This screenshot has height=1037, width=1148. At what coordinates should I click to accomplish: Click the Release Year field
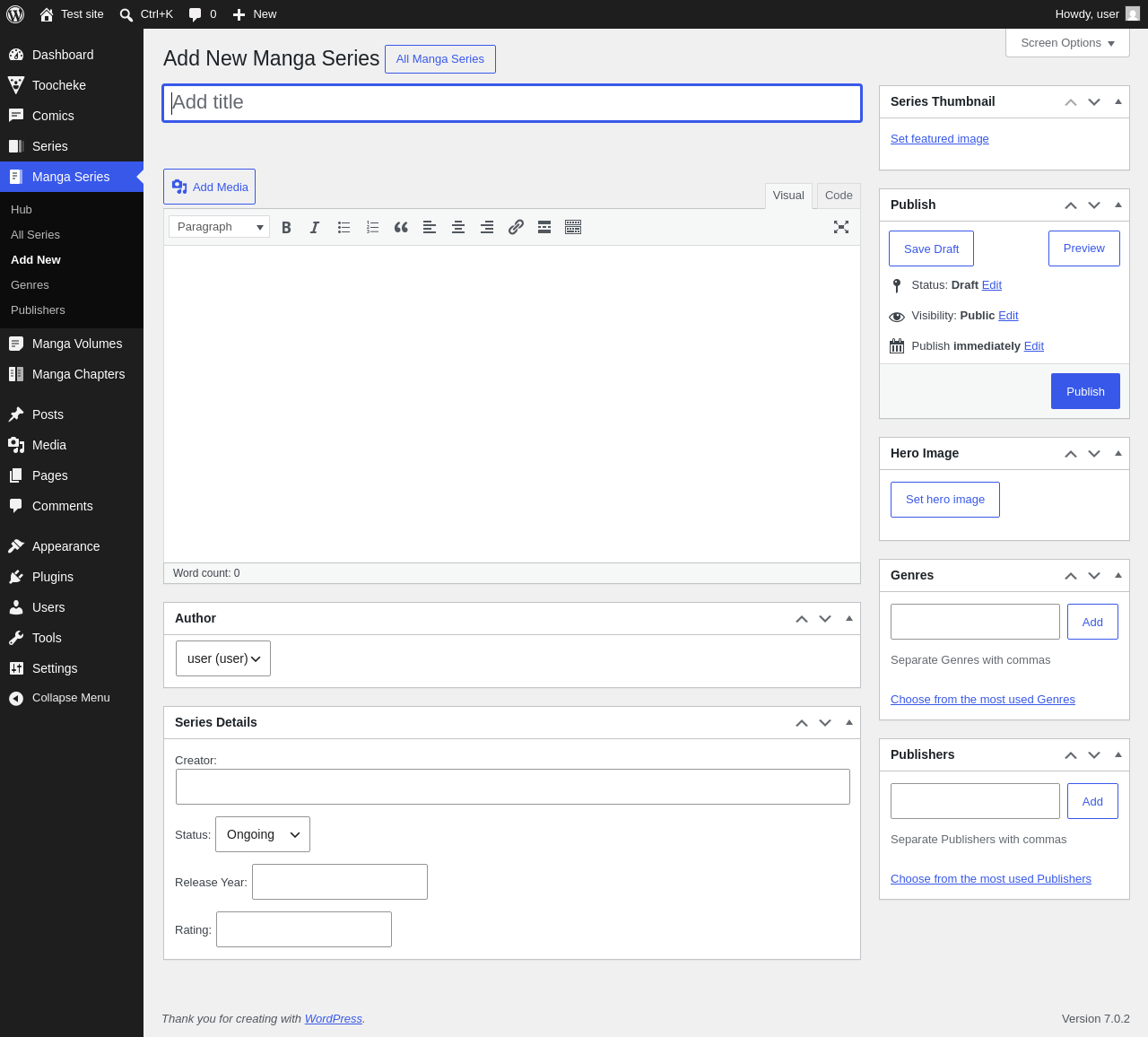point(340,882)
